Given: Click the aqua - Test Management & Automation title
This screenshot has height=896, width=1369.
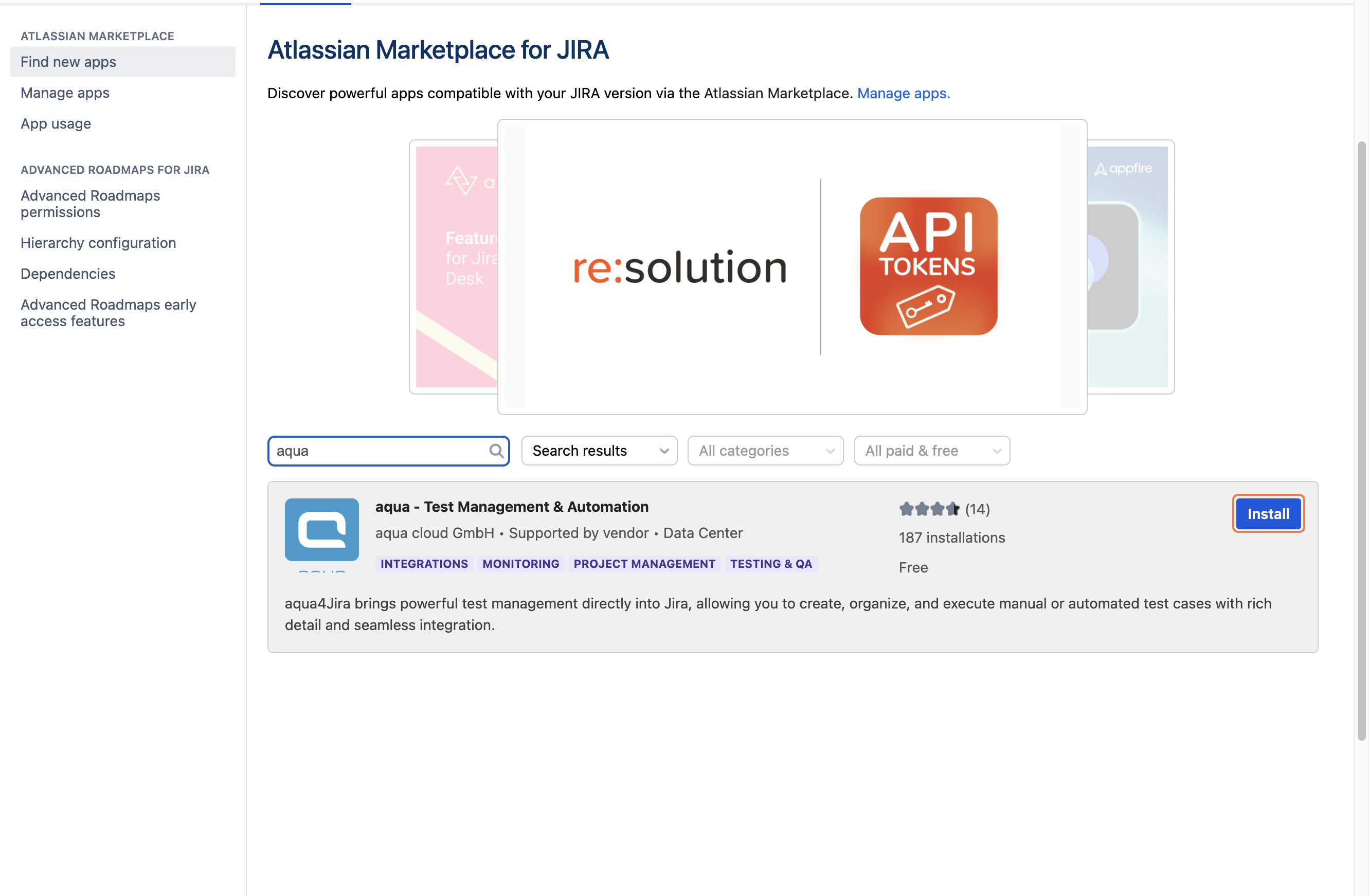Looking at the screenshot, I should pyautogui.click(x=511, y=507).
